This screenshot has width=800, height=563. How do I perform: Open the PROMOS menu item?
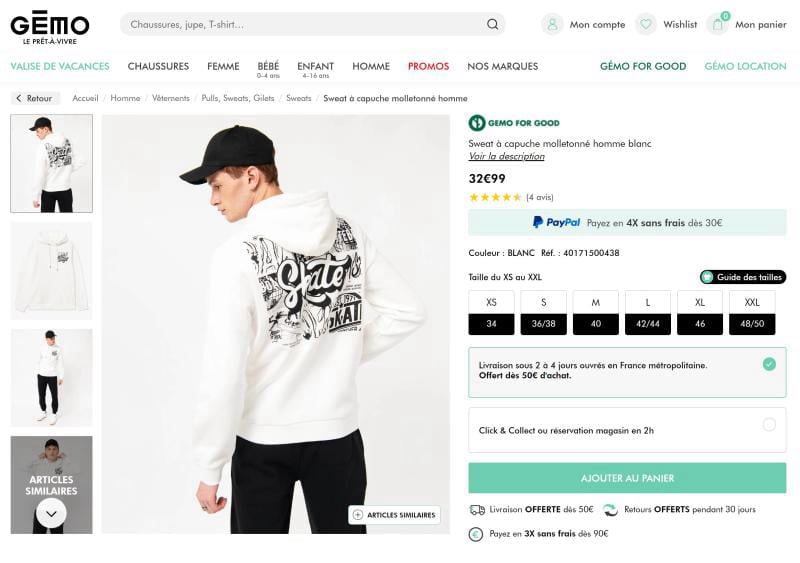pyautogui.click(x=428, y=66)
